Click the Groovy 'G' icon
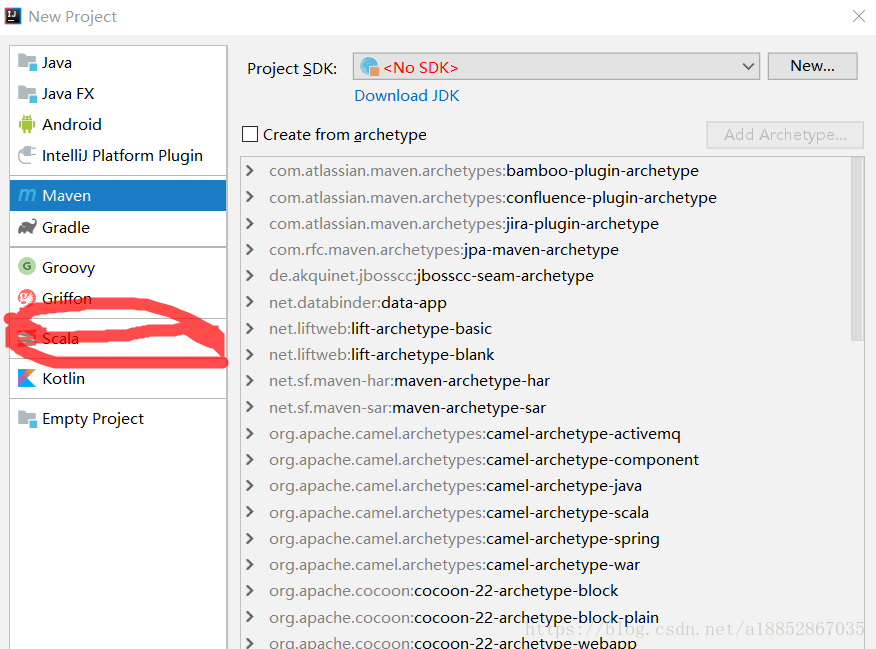This screenshot has width=876, height=649. [x=27, y=266]
